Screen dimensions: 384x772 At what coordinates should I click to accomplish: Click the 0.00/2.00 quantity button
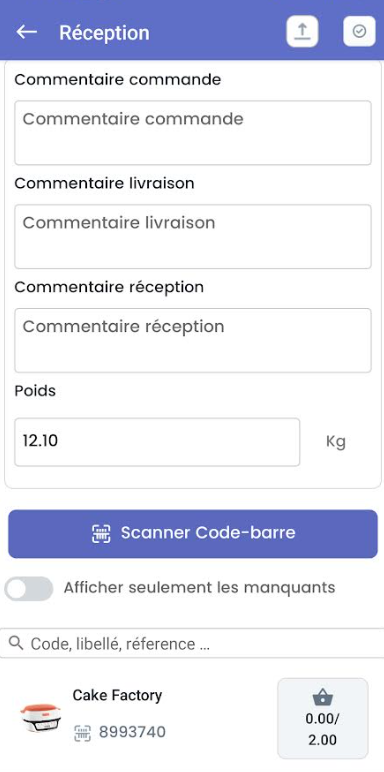322,718
